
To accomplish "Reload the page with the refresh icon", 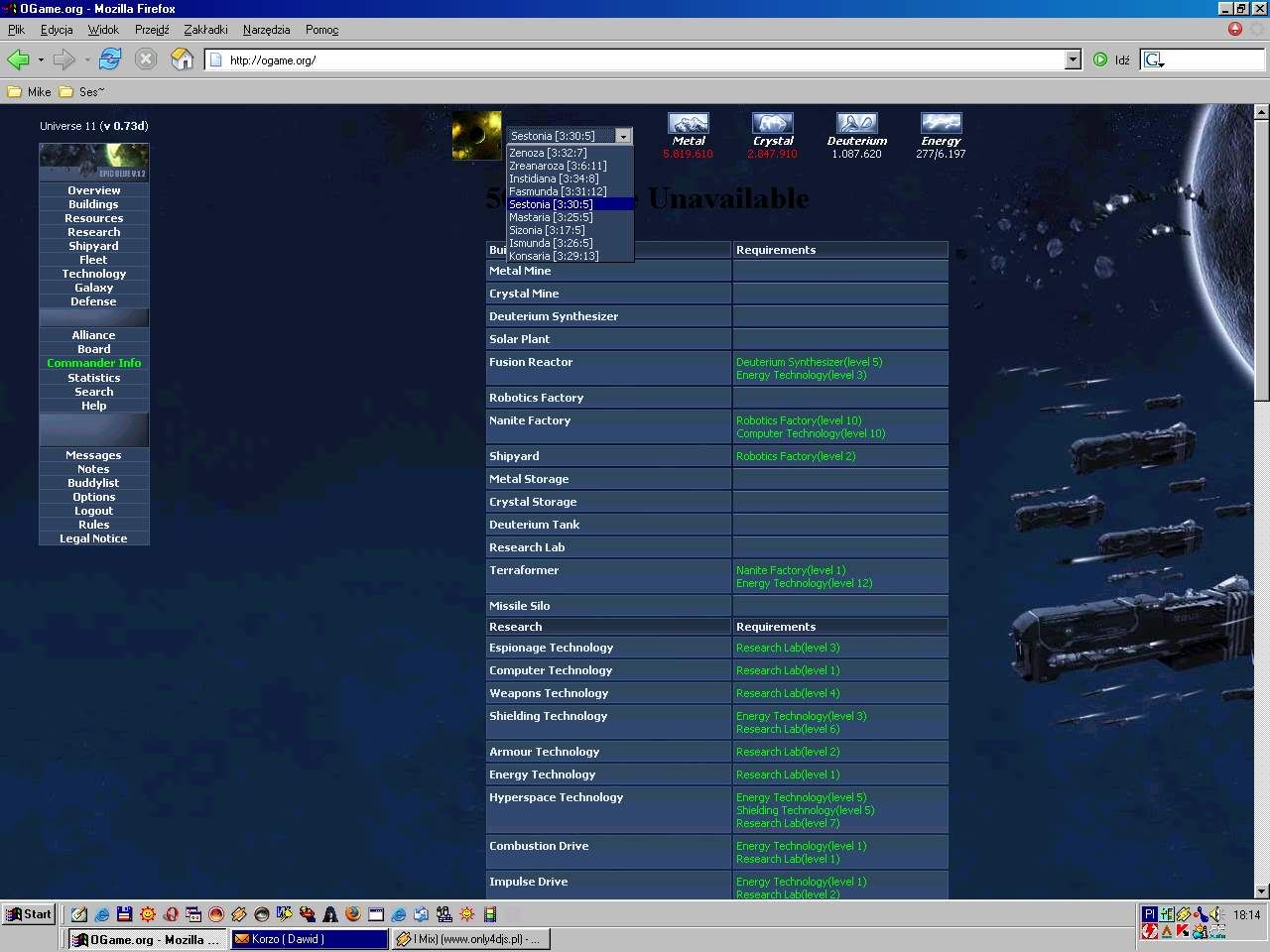I will tap(110, 59).
